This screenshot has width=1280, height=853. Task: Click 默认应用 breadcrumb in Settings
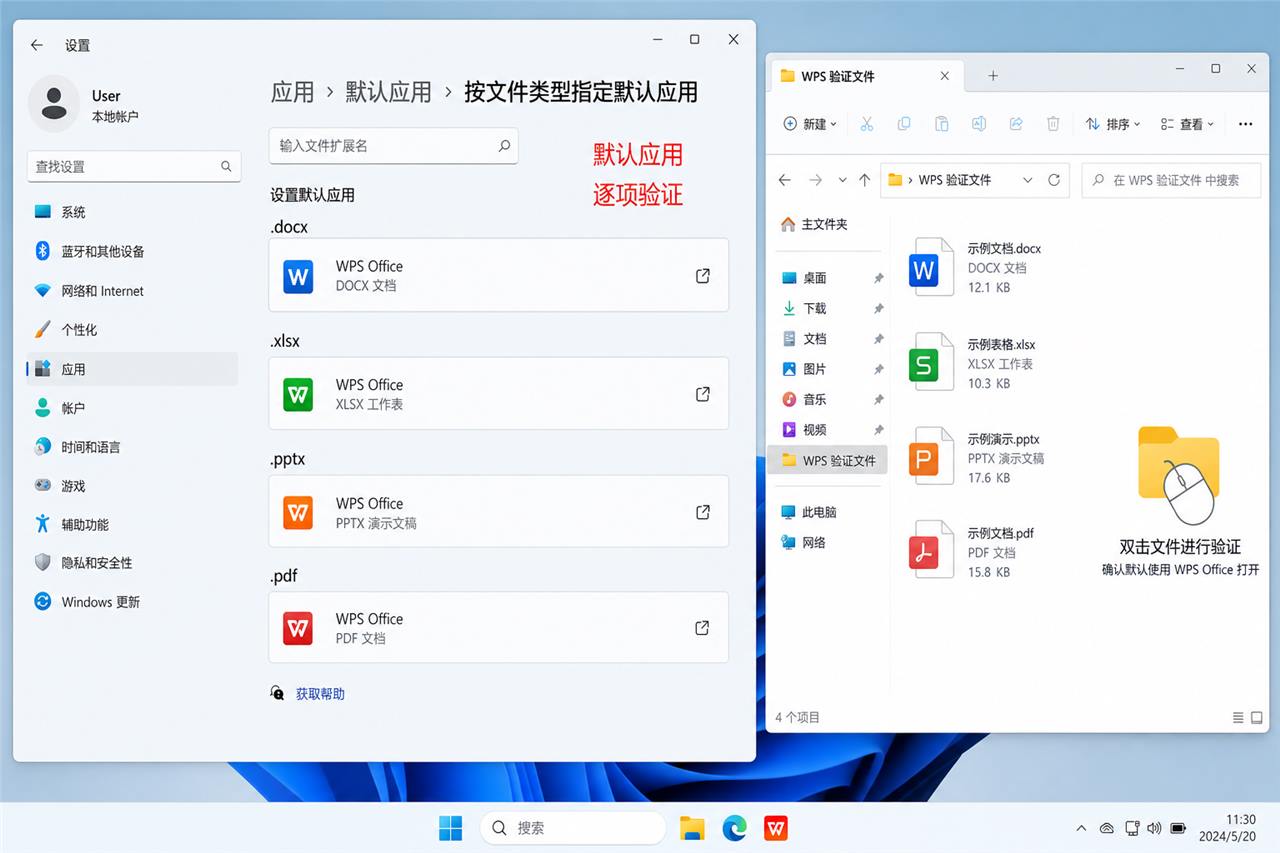tap(388, 92)
